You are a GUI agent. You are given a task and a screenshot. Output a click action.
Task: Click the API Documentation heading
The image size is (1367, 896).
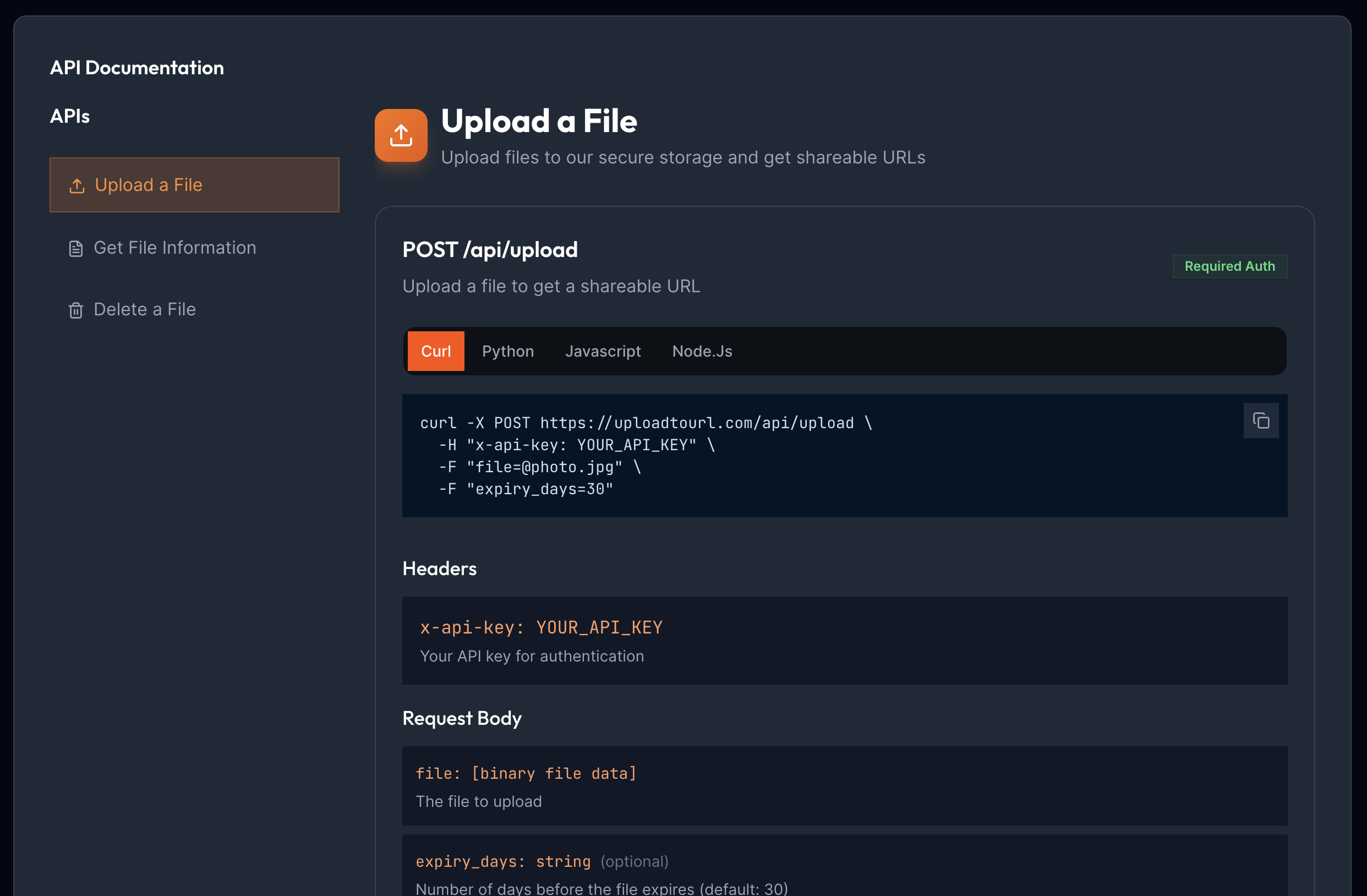(x=136, y=67)
